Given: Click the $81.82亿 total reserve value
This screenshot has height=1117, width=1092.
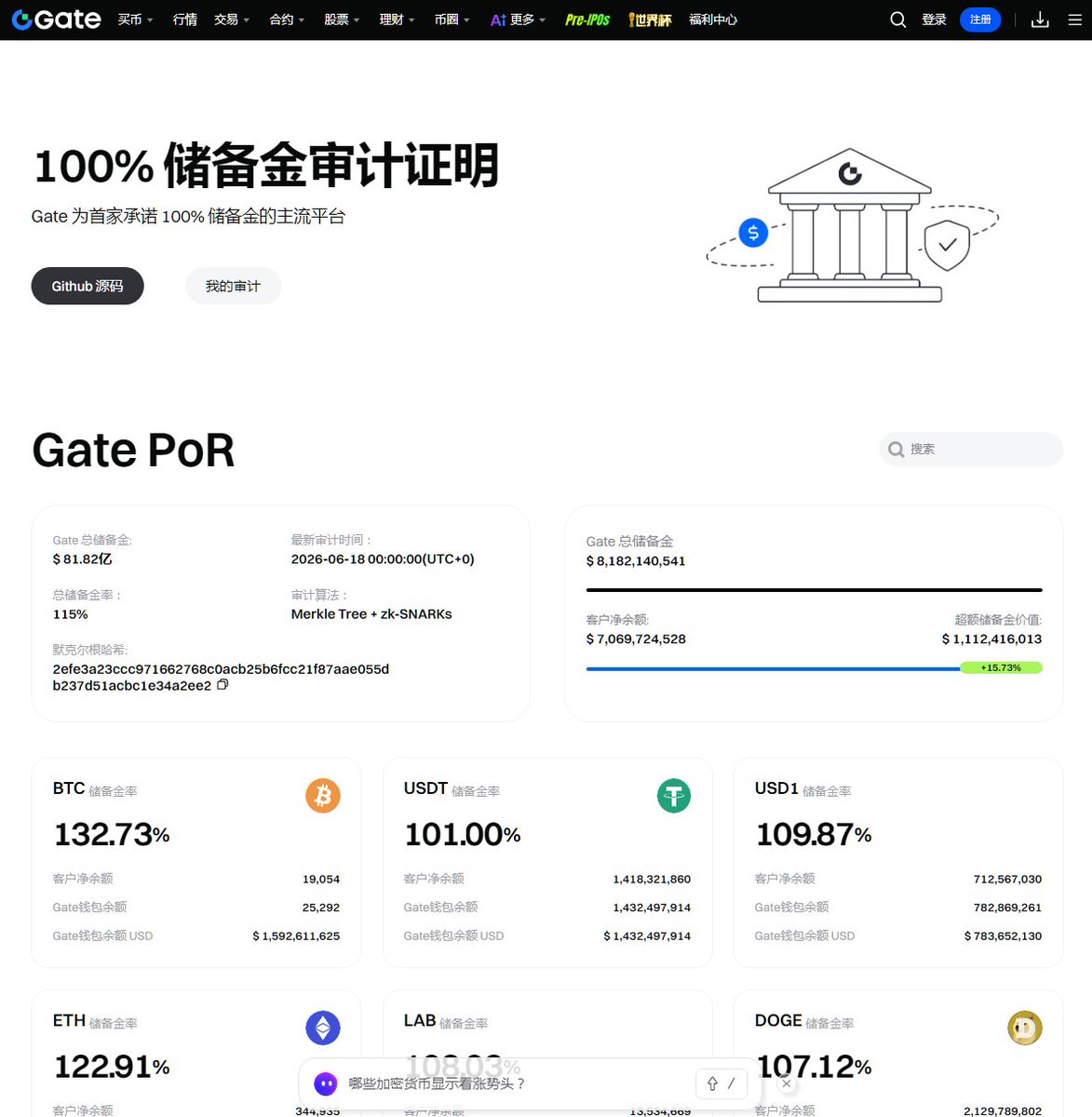Looking at the screenshot, I should pyautogui.click(x=83, y=559).
